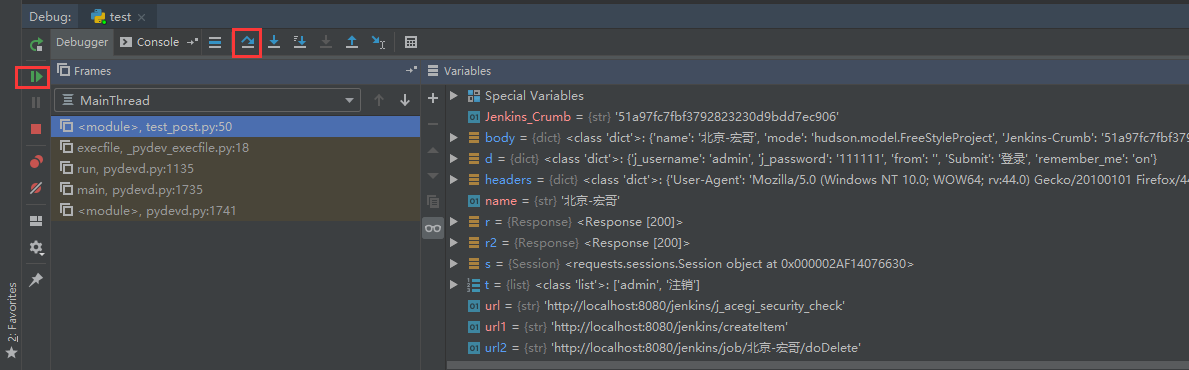Resume program with green play icon
The width and height of the screenshot is (1189, 370).
click(x=35, y=77)
